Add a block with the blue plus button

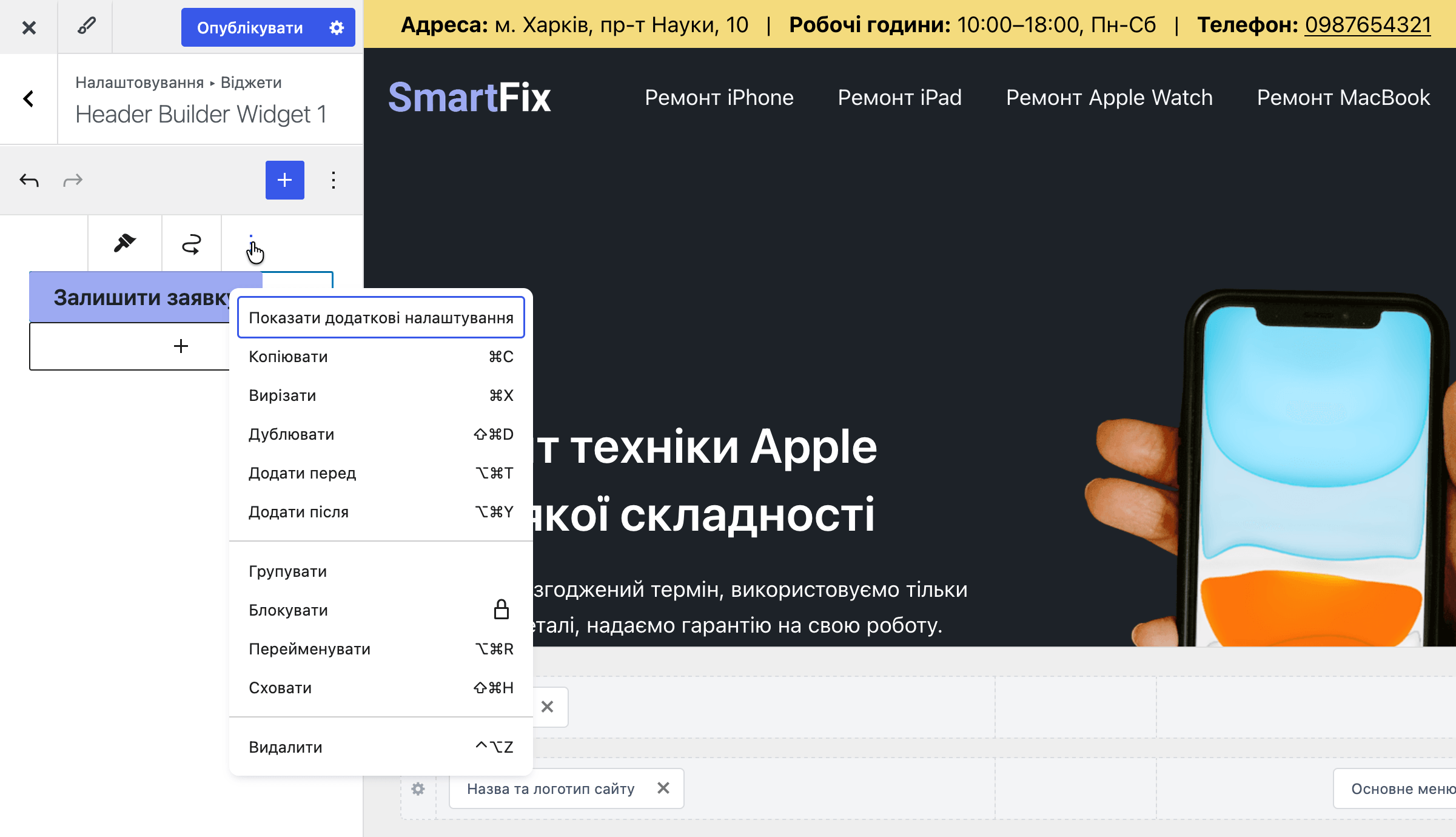click(284, 180)
